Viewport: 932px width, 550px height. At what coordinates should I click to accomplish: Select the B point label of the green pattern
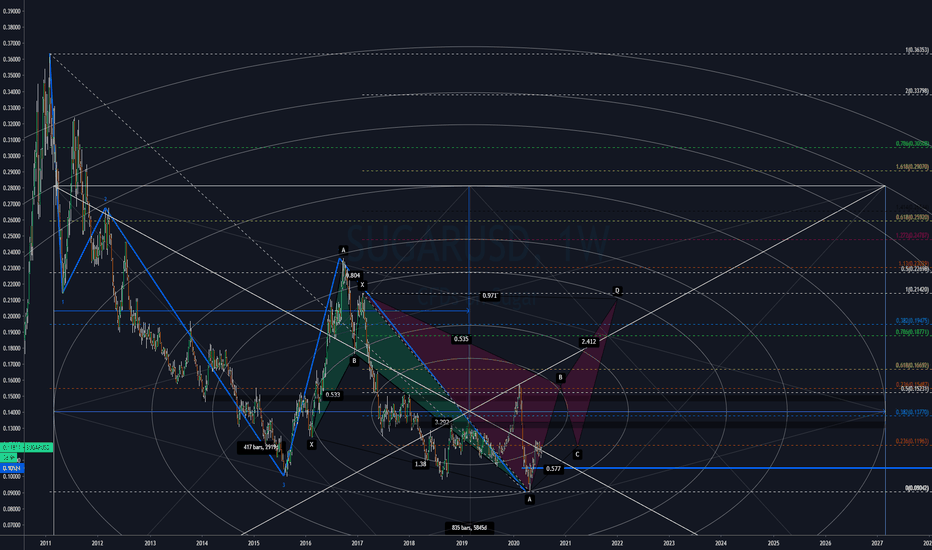[x=354, y=361]
